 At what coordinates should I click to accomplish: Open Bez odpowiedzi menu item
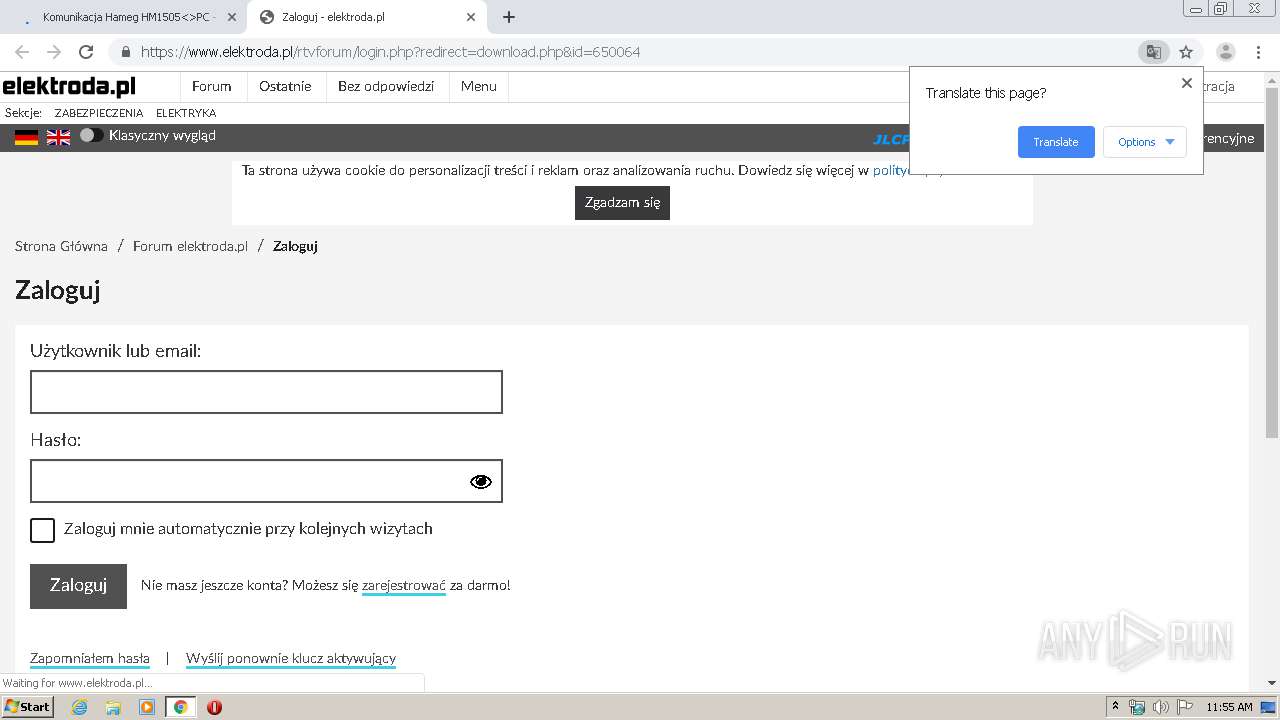point(386,87)
